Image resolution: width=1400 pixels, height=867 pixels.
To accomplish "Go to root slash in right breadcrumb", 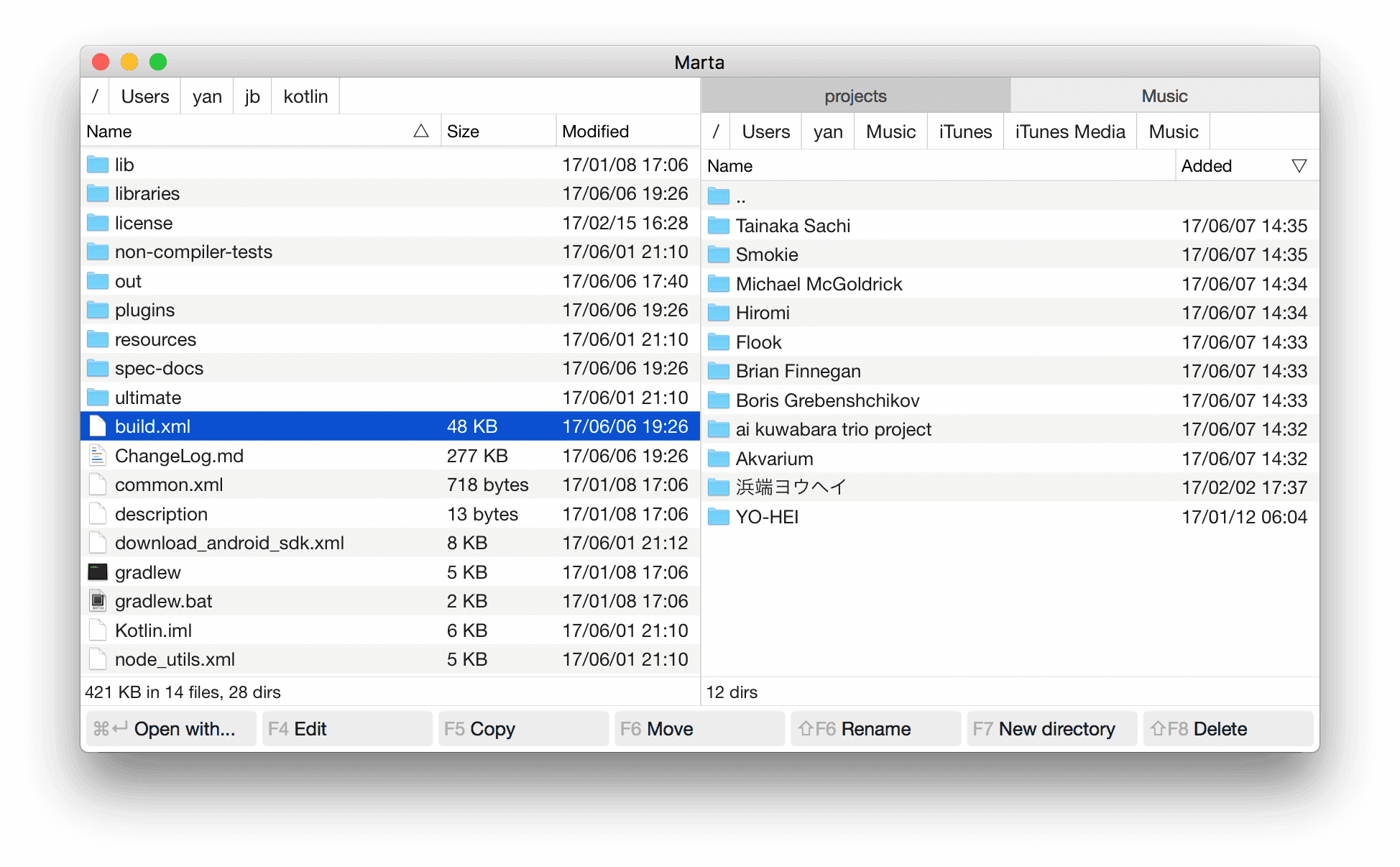I will [716, 132].
